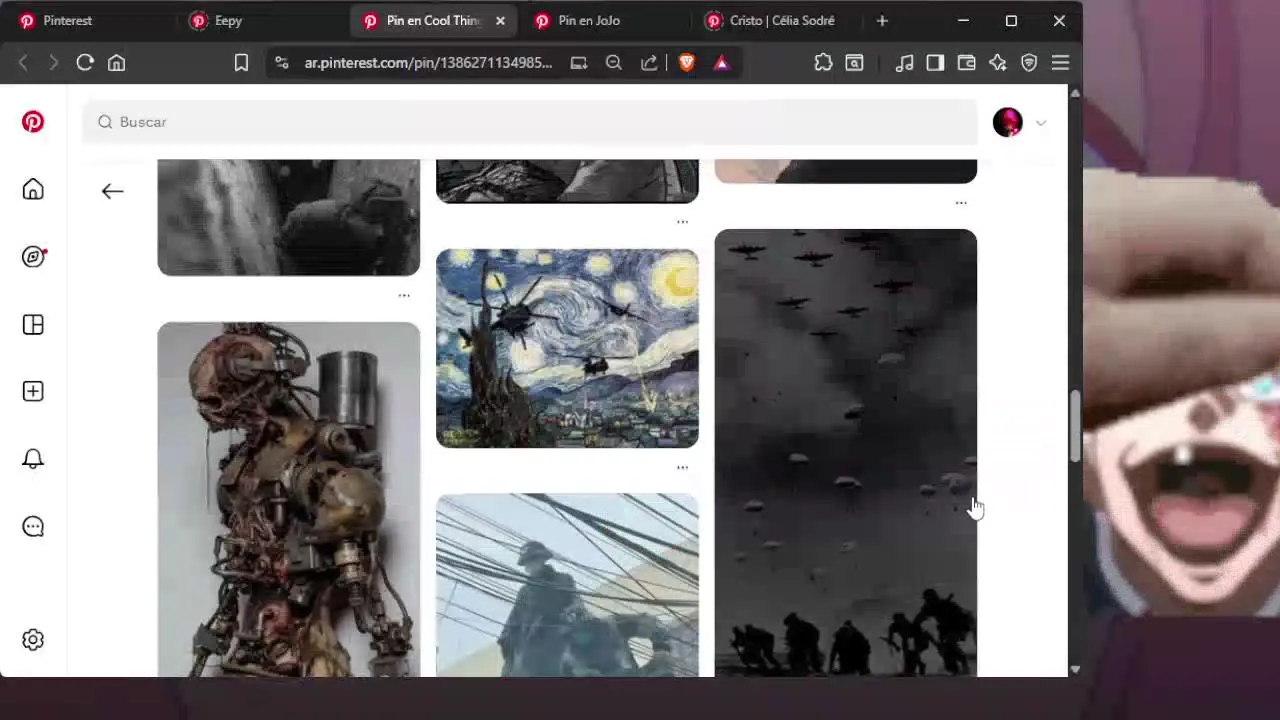Screen dimensions: 1280x720
Task: Click the VPN shield icon in toolbar
Action: coord(1029,62)
